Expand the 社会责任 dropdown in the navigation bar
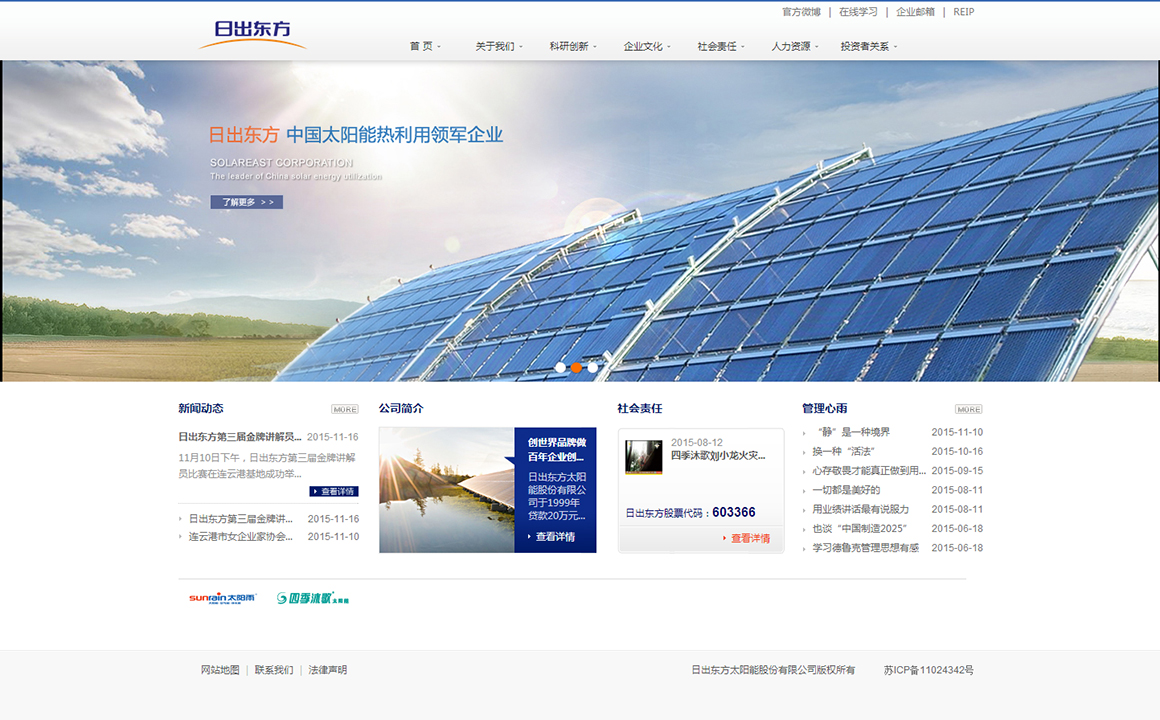 pyautogui.click(x=721, y=46)
